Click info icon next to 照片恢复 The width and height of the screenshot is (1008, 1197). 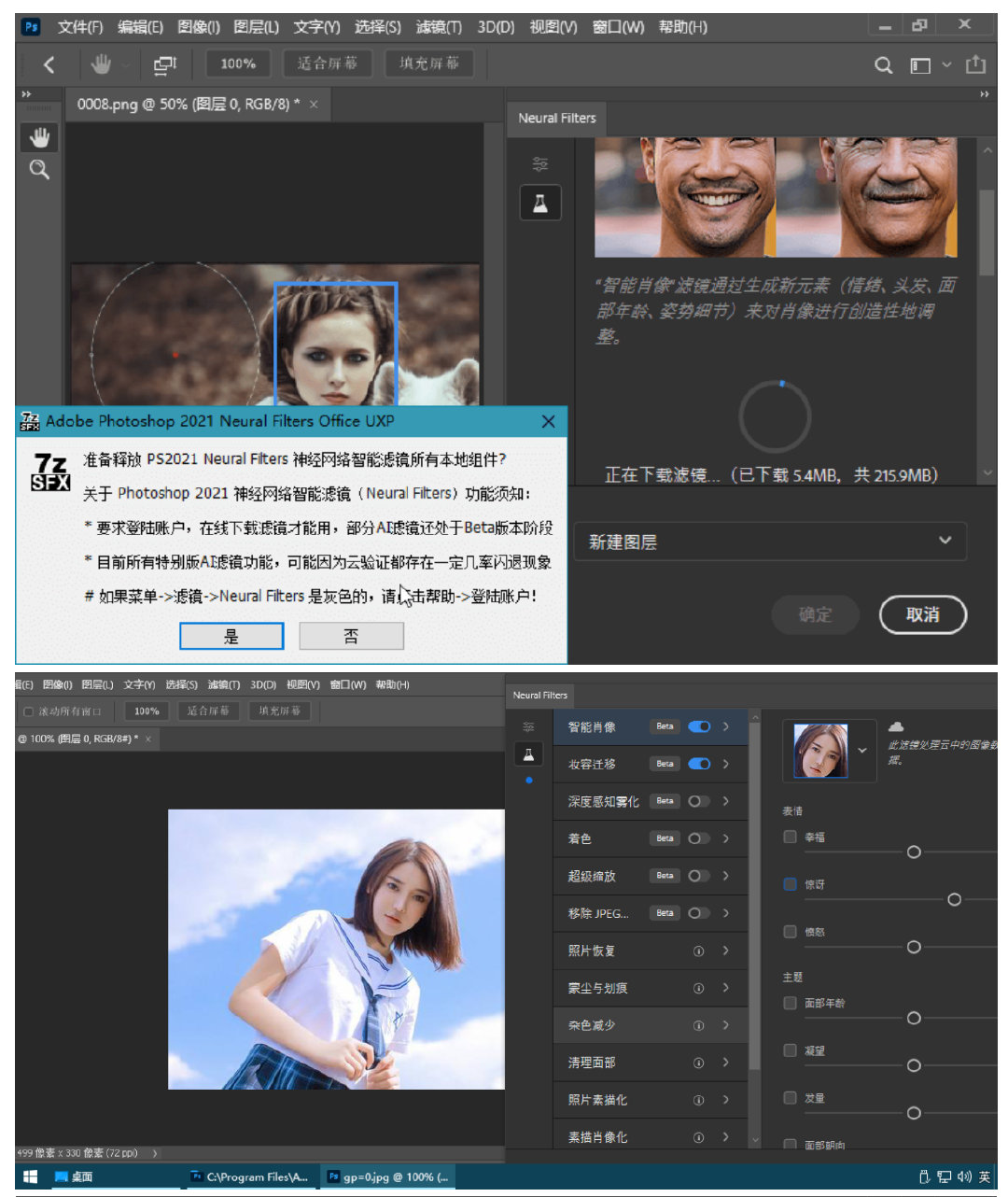point(698,951)
